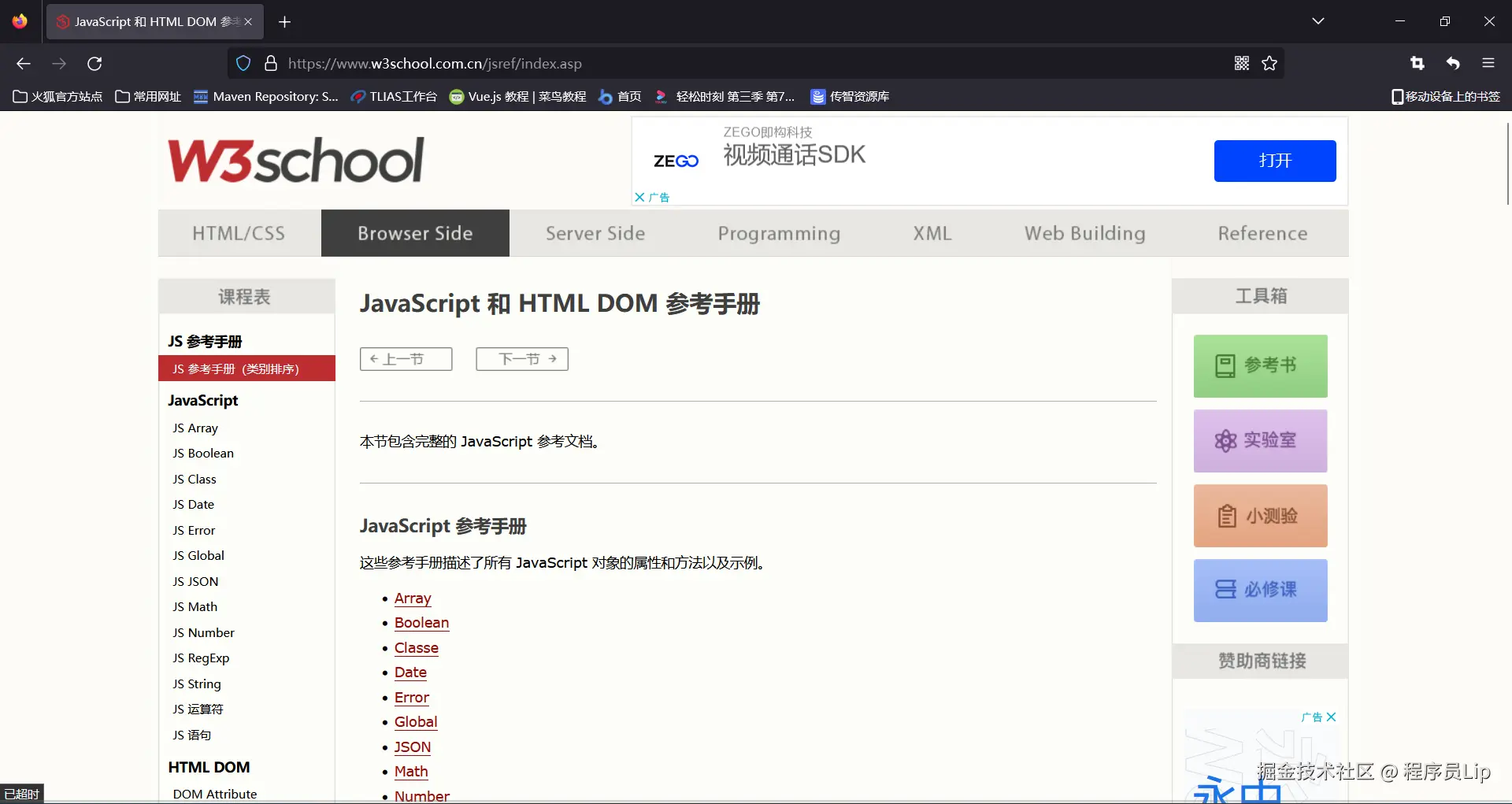Screen dimensions: 1512x804
Task: Click the undo arrow toolbar icon
Action: 1453,63
